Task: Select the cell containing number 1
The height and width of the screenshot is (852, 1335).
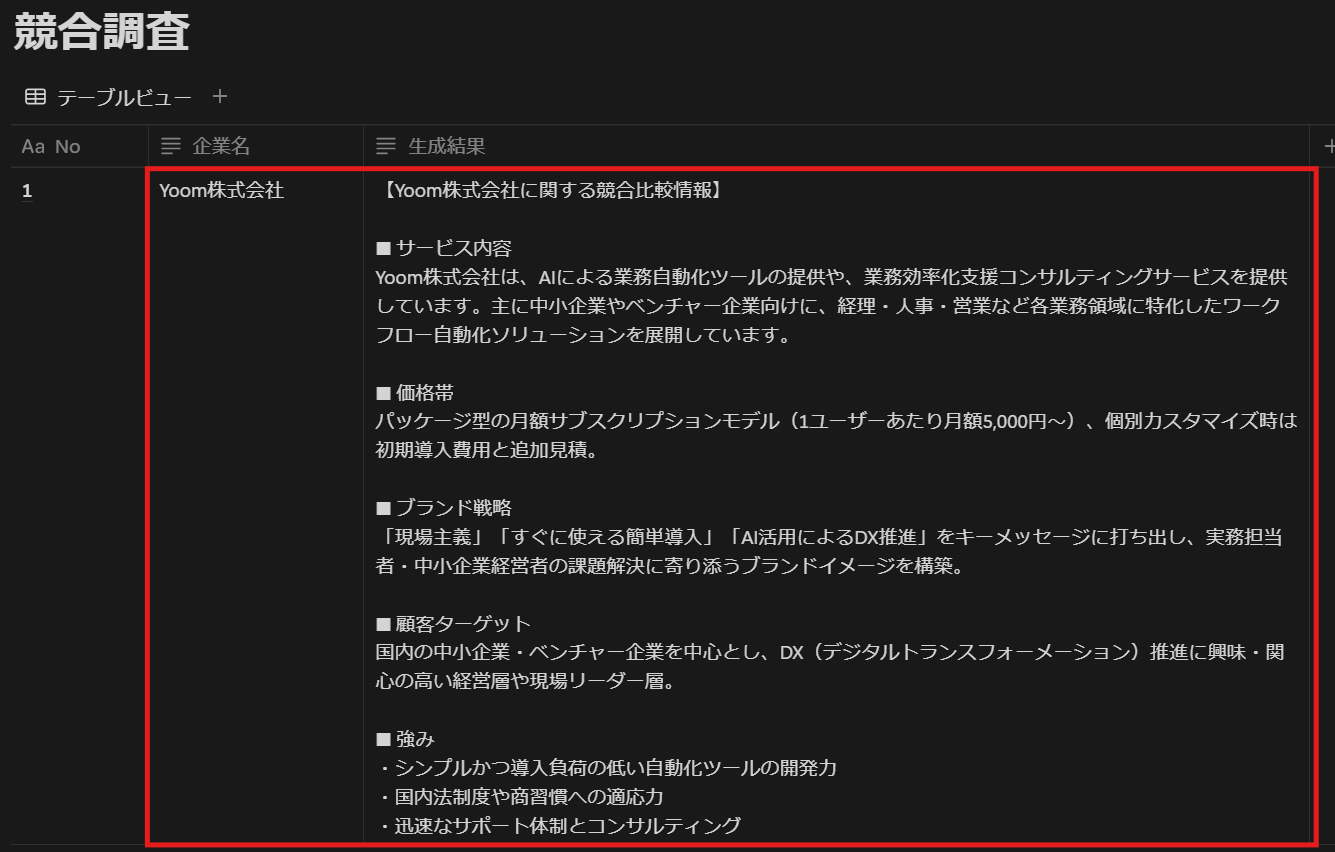Action: point(79,505)
